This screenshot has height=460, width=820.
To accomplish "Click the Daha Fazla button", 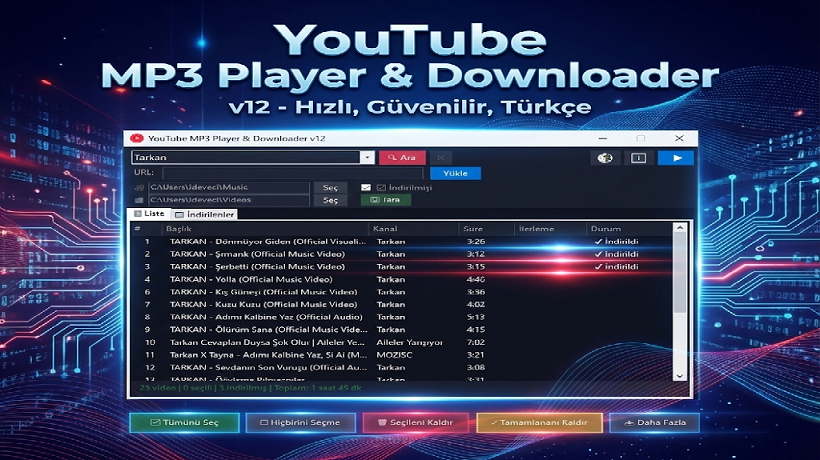I will coord(654,422).
